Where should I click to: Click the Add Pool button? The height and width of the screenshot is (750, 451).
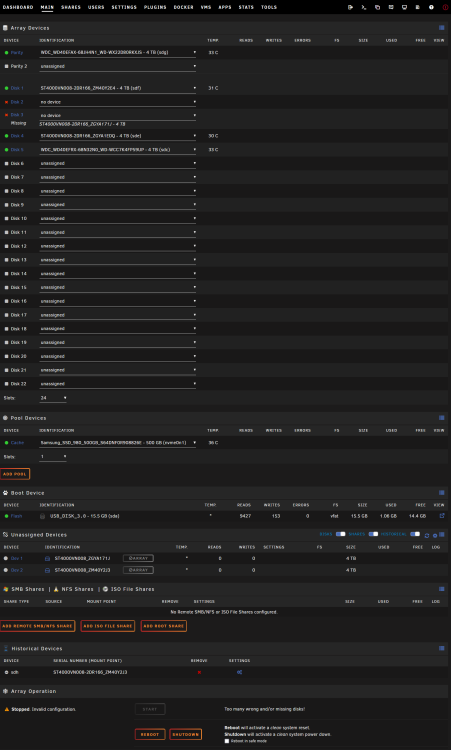click(15, 474)
